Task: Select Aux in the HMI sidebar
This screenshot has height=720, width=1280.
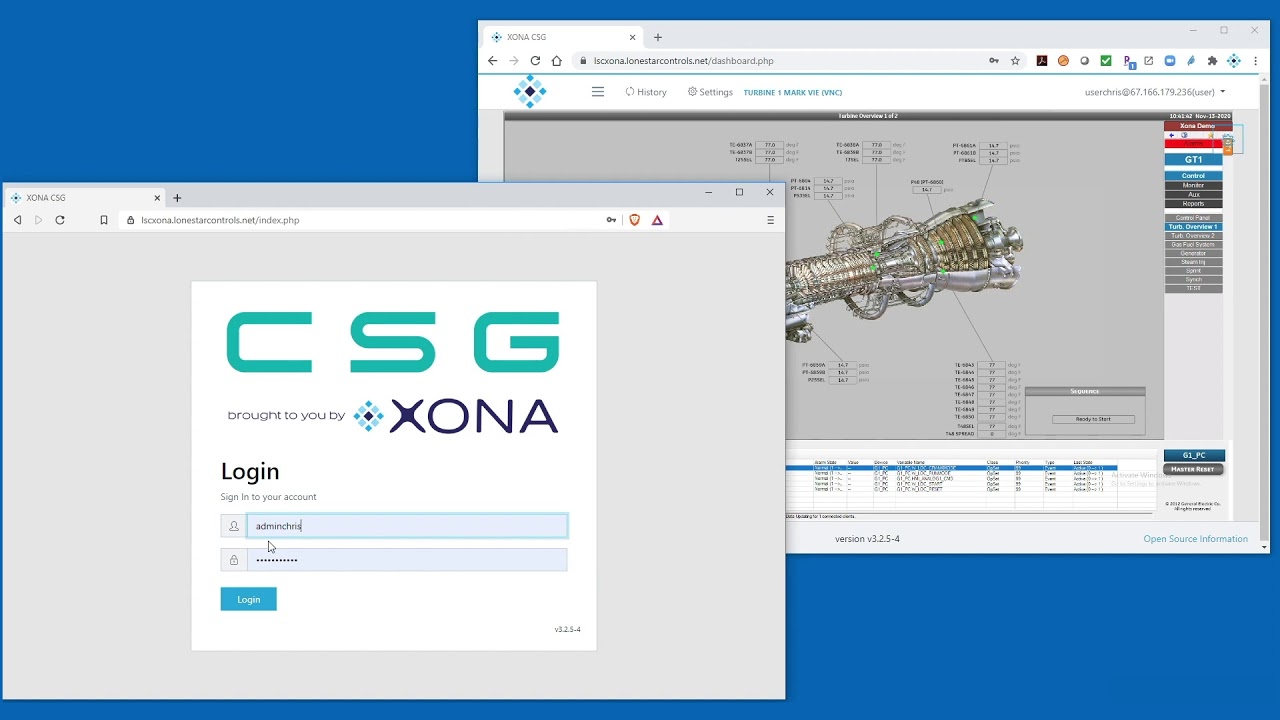Action: 1194,195
